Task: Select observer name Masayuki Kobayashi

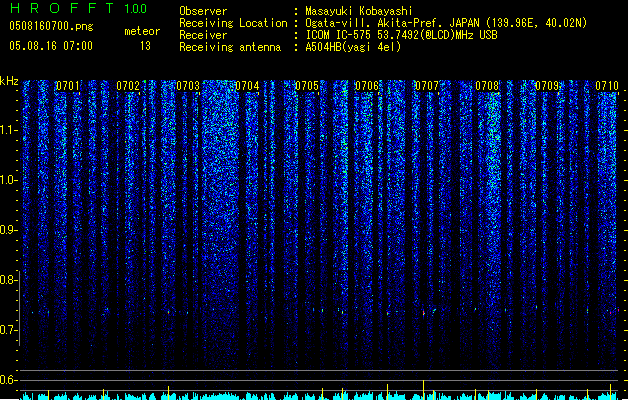Action: 359,11
